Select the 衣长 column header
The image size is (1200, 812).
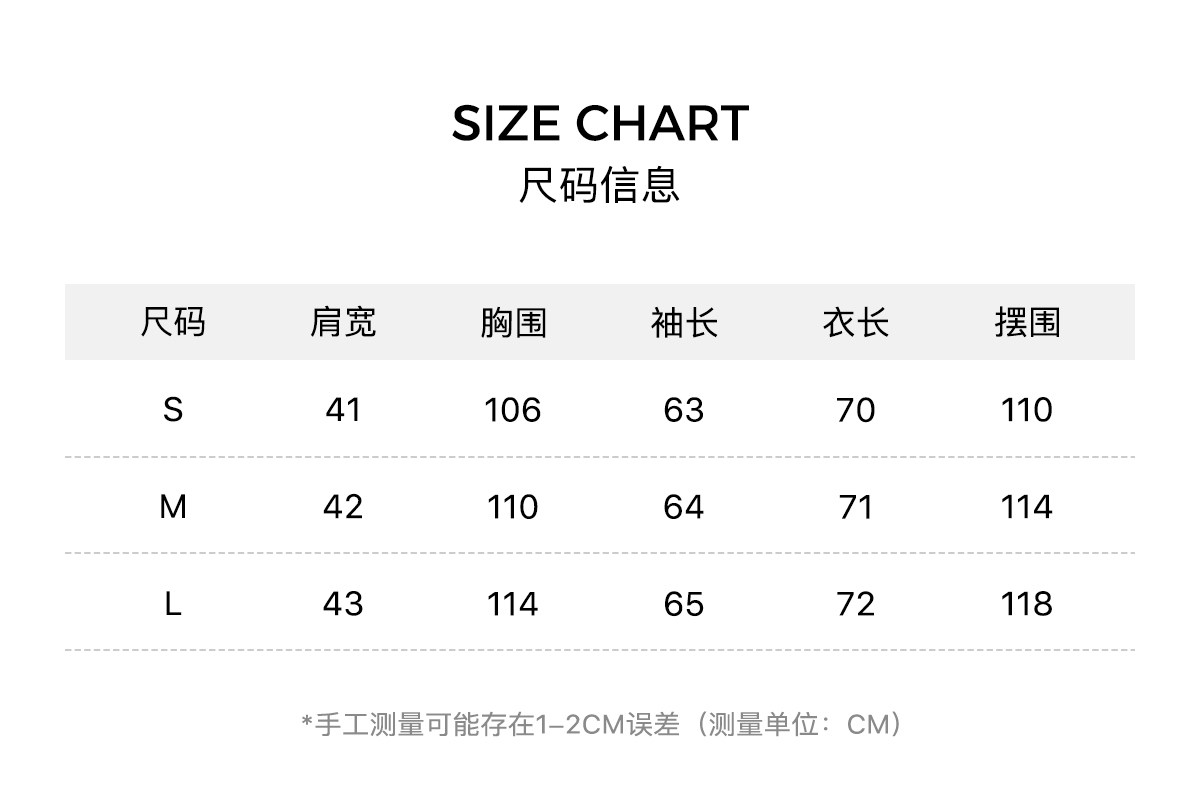click(x=856, y=323)
